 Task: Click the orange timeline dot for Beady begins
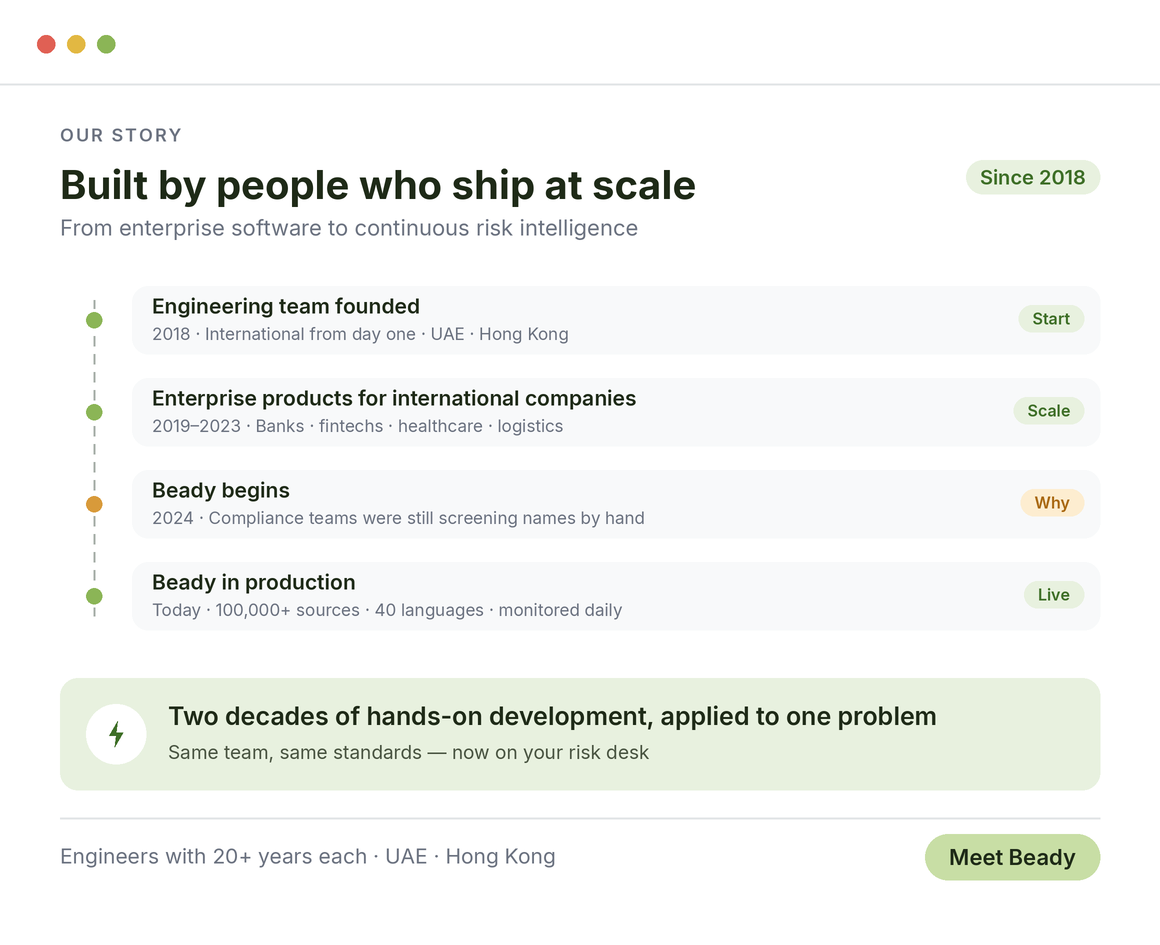[94, 504]
